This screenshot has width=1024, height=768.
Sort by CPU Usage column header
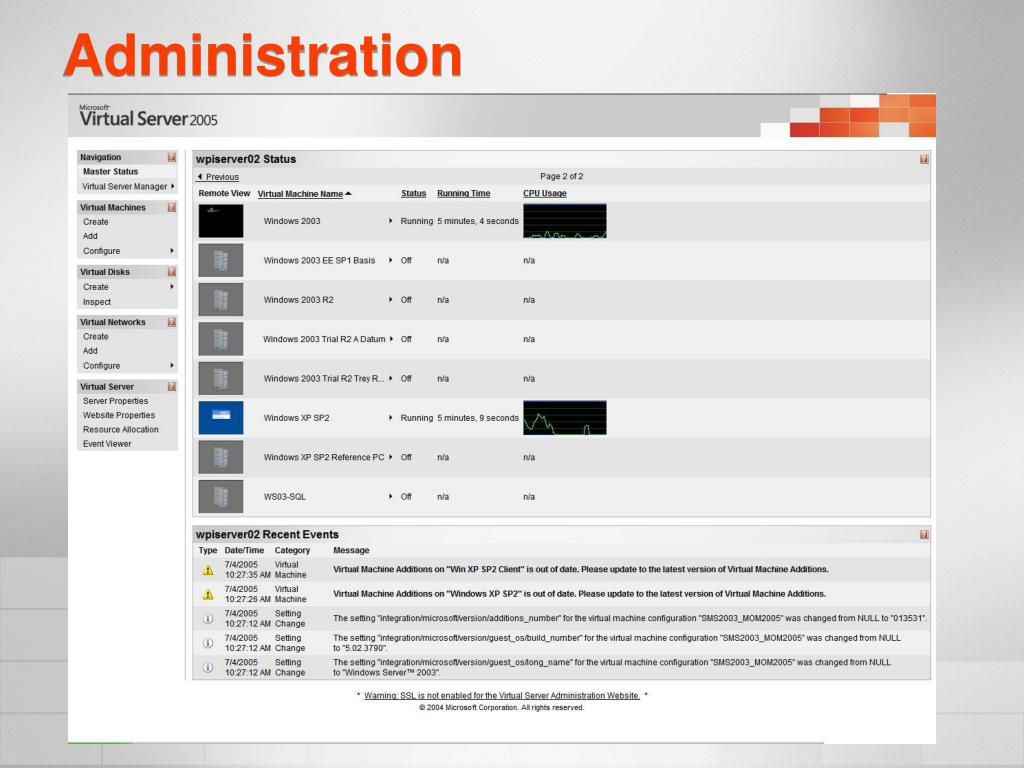click(545, 193)
